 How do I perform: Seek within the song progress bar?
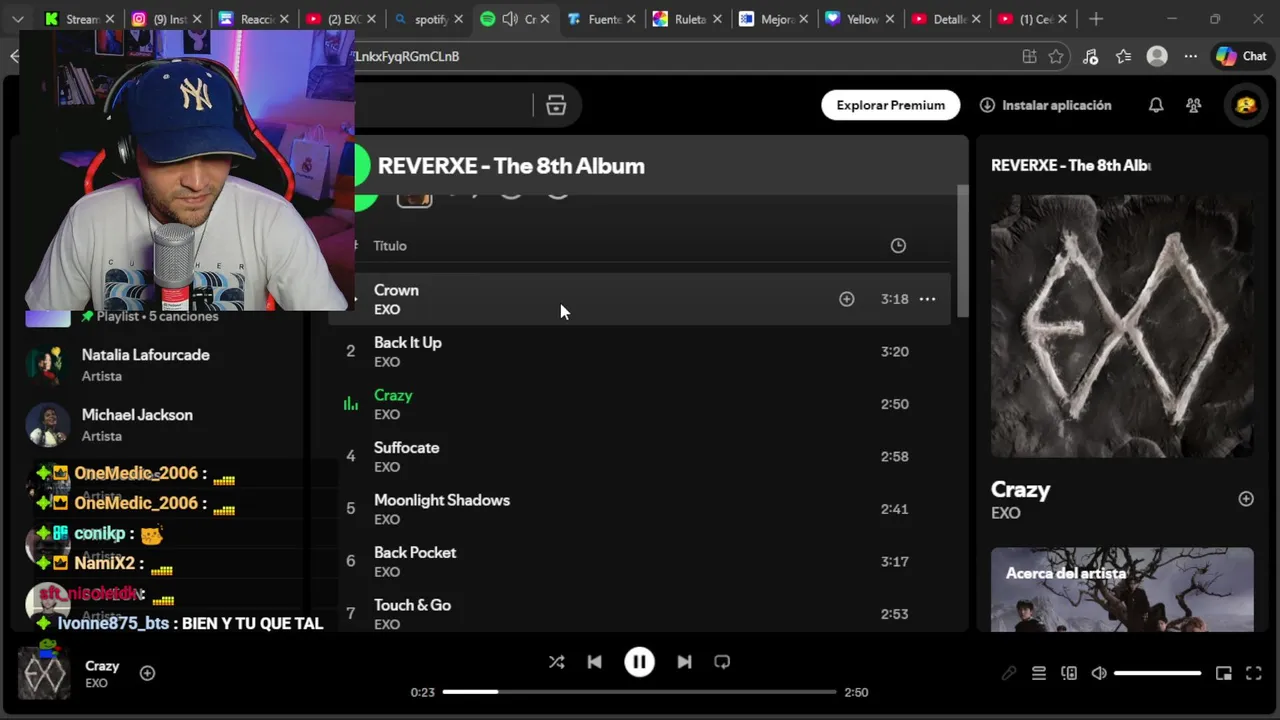[639, 692]
